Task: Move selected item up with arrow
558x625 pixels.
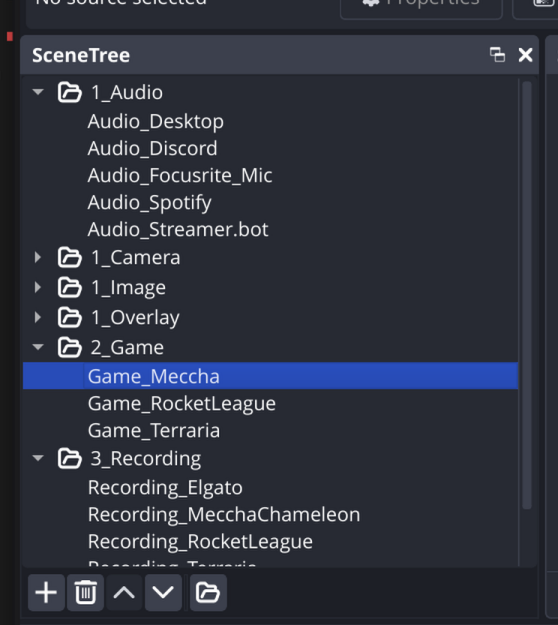Action: (124, 592)
